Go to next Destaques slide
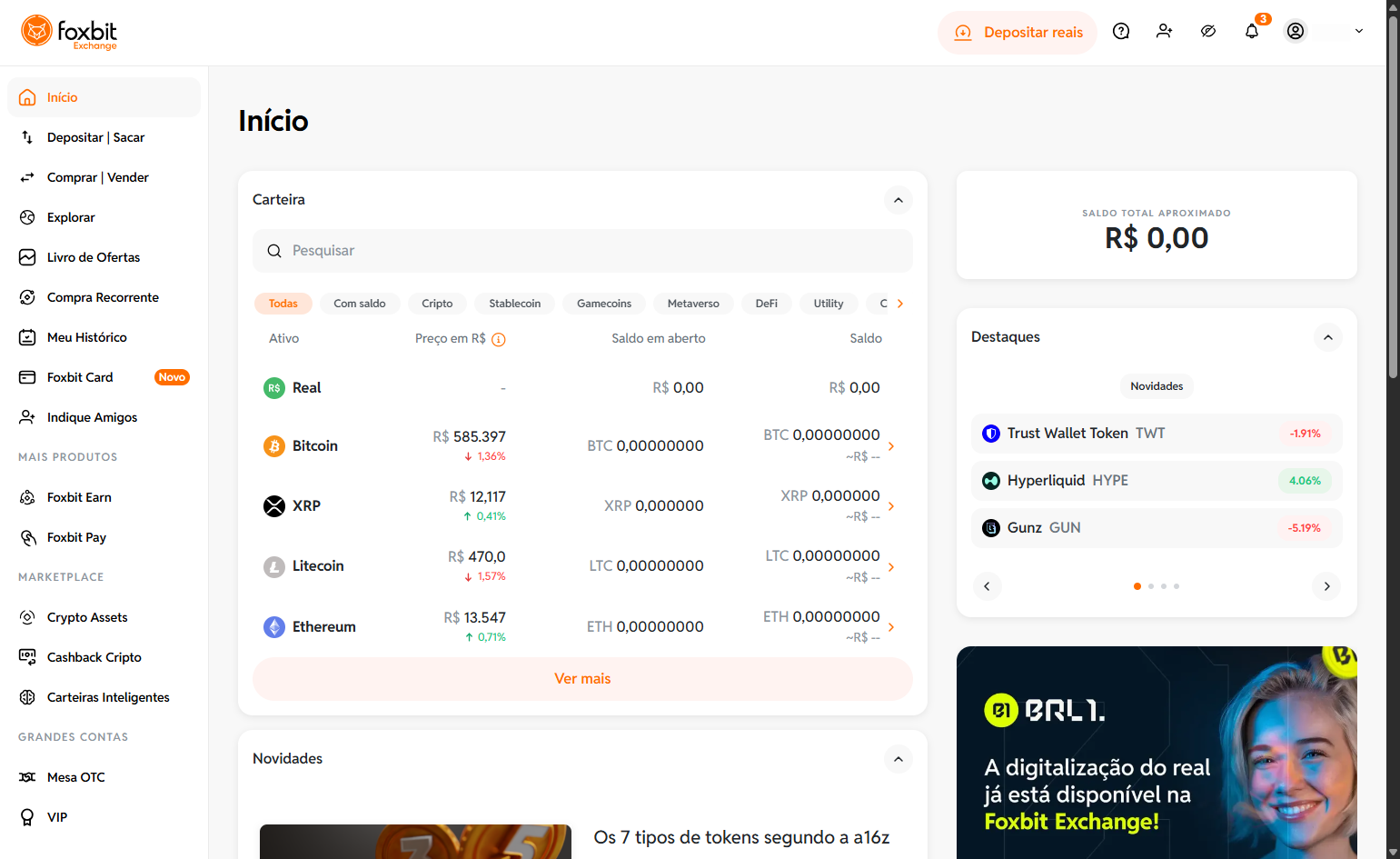The height and width of the screenshot is (859, 1400). click(1327, 586)
